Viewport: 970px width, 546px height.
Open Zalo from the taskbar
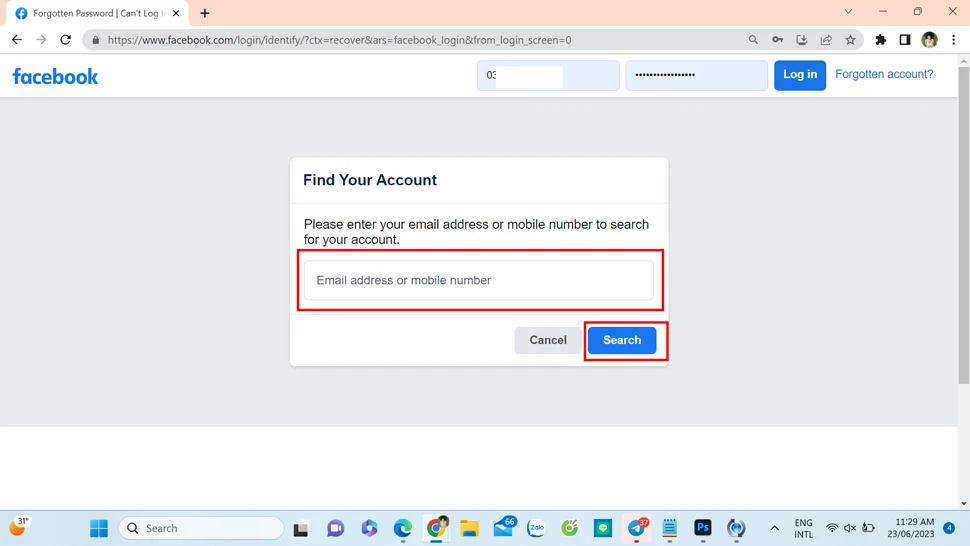click(x=536, y=528)
